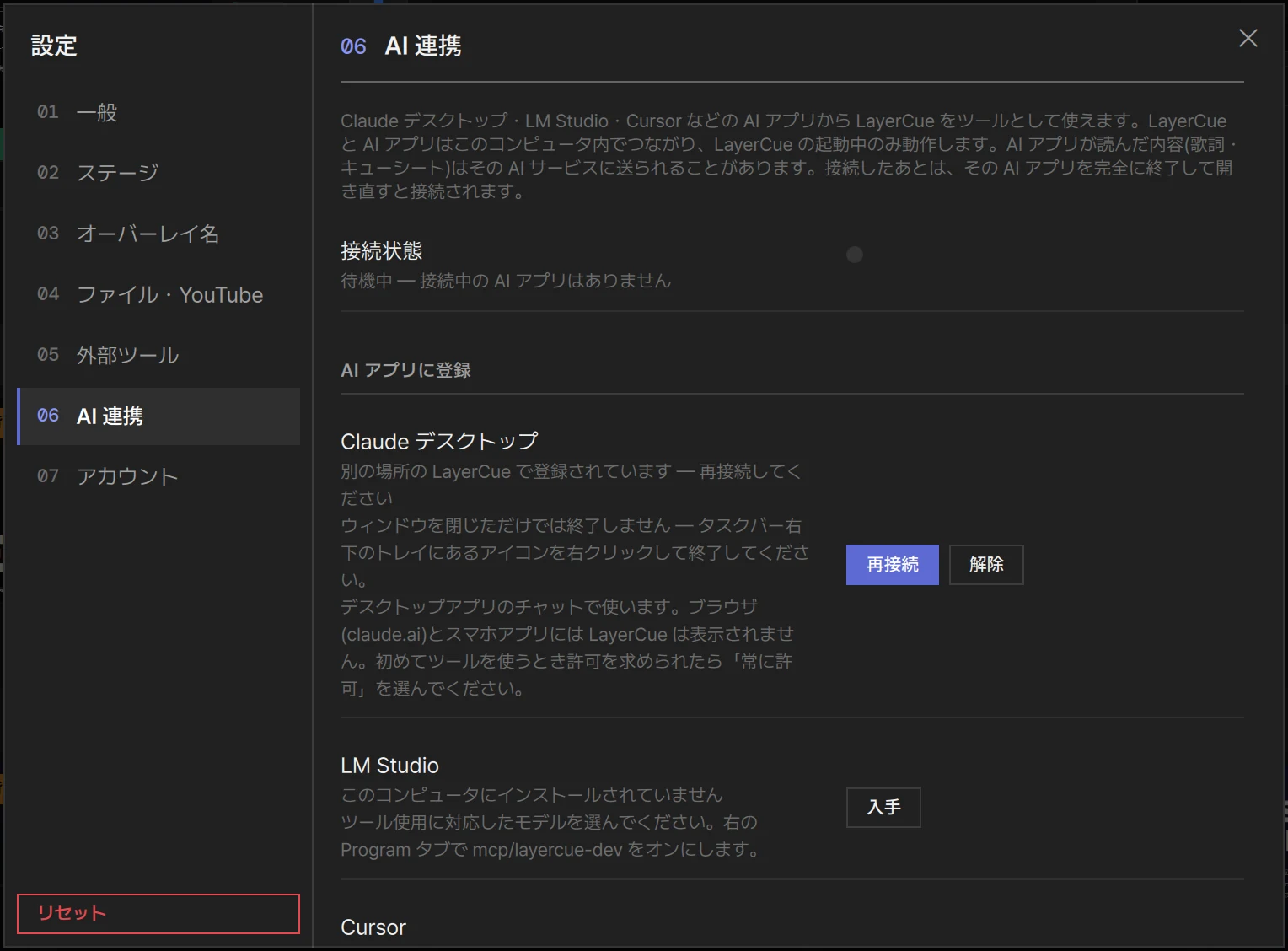Image resolution: width=1288 pixels, height=951 pixels.
Task: Click the 解除 button to unregister Claude
Action: coord(986,564)
